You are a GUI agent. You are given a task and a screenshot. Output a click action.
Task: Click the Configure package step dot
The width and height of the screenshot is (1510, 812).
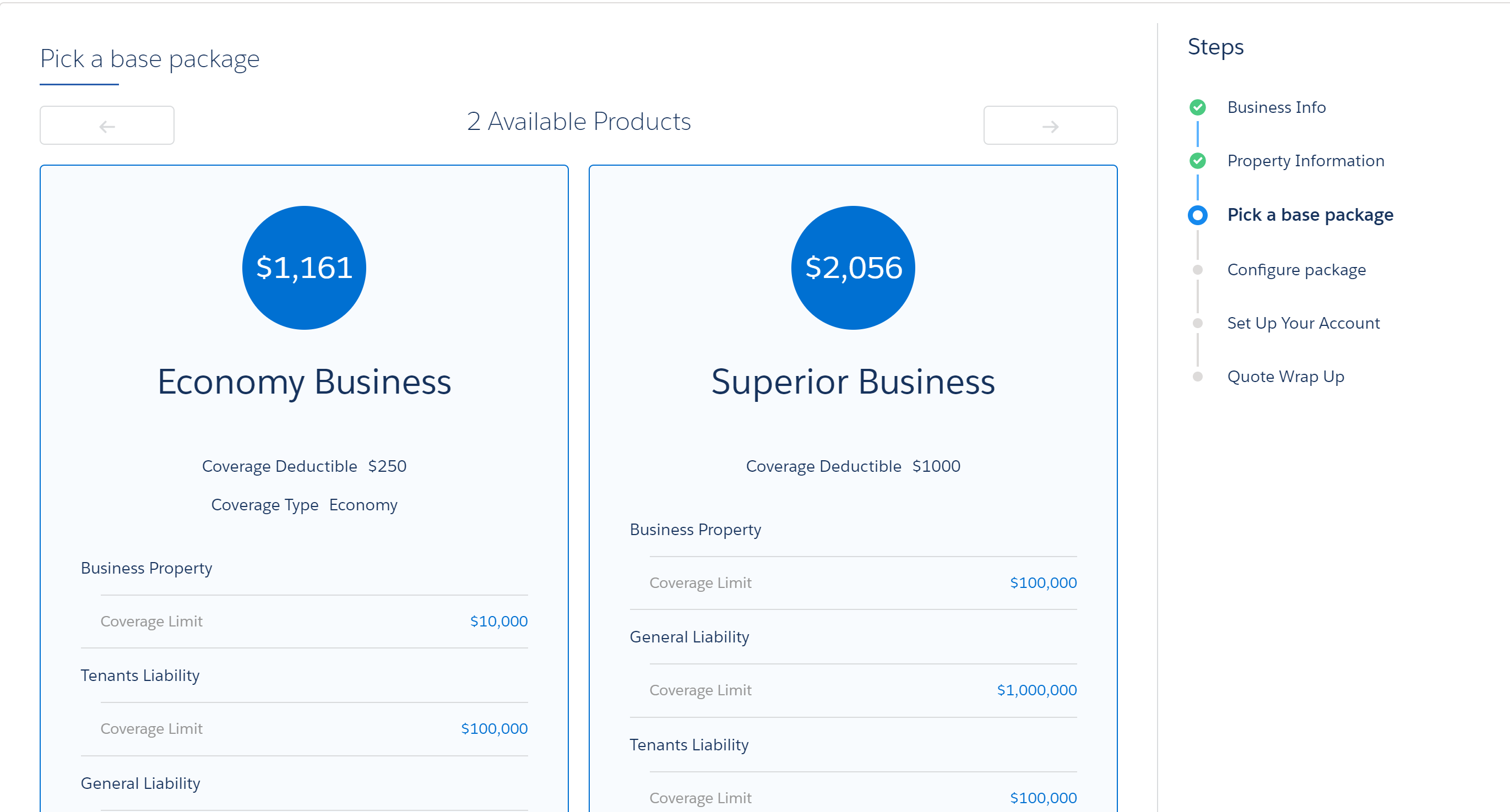[x=1198, y=270]
